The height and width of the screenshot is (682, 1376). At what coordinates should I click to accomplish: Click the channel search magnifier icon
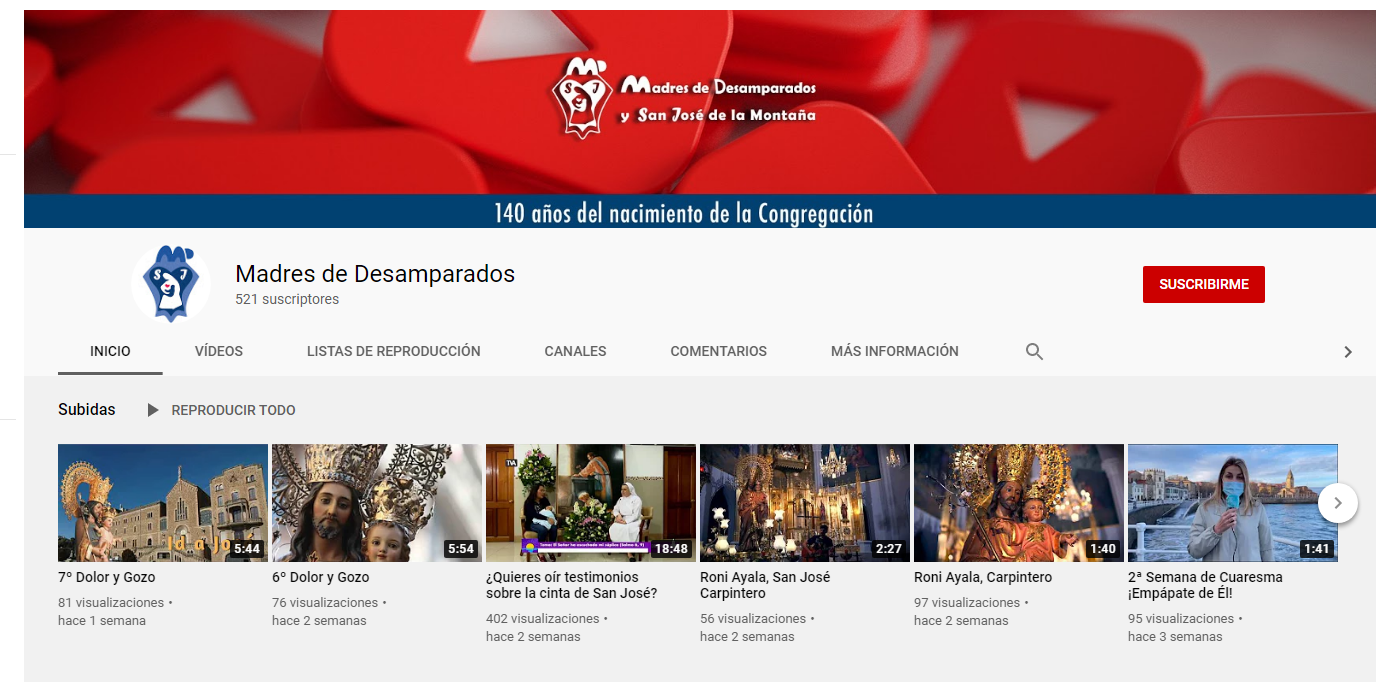tap(1034, 351)
